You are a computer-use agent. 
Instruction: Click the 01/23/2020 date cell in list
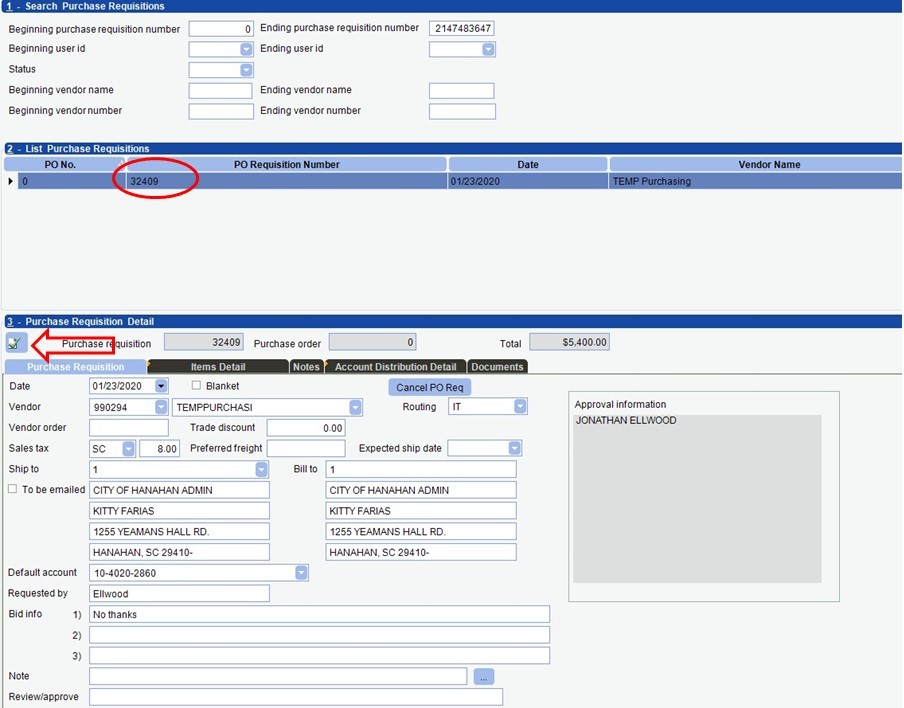[x=528, y=181]
